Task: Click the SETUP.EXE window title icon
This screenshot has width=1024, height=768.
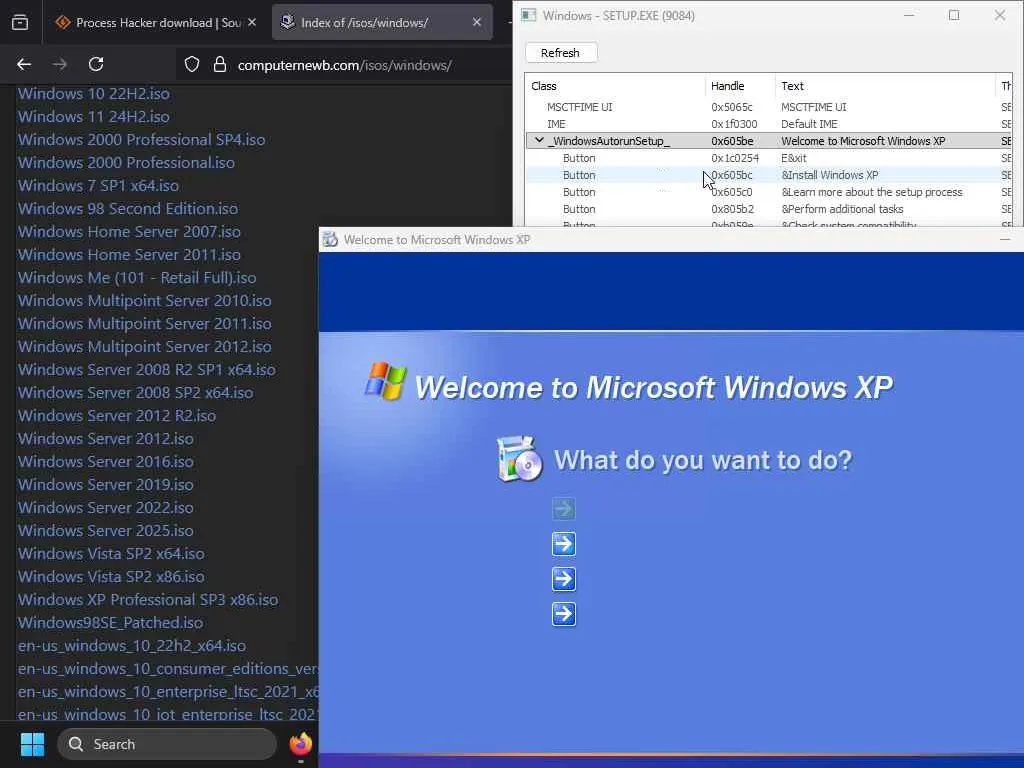Action: [x=528, y=16]
